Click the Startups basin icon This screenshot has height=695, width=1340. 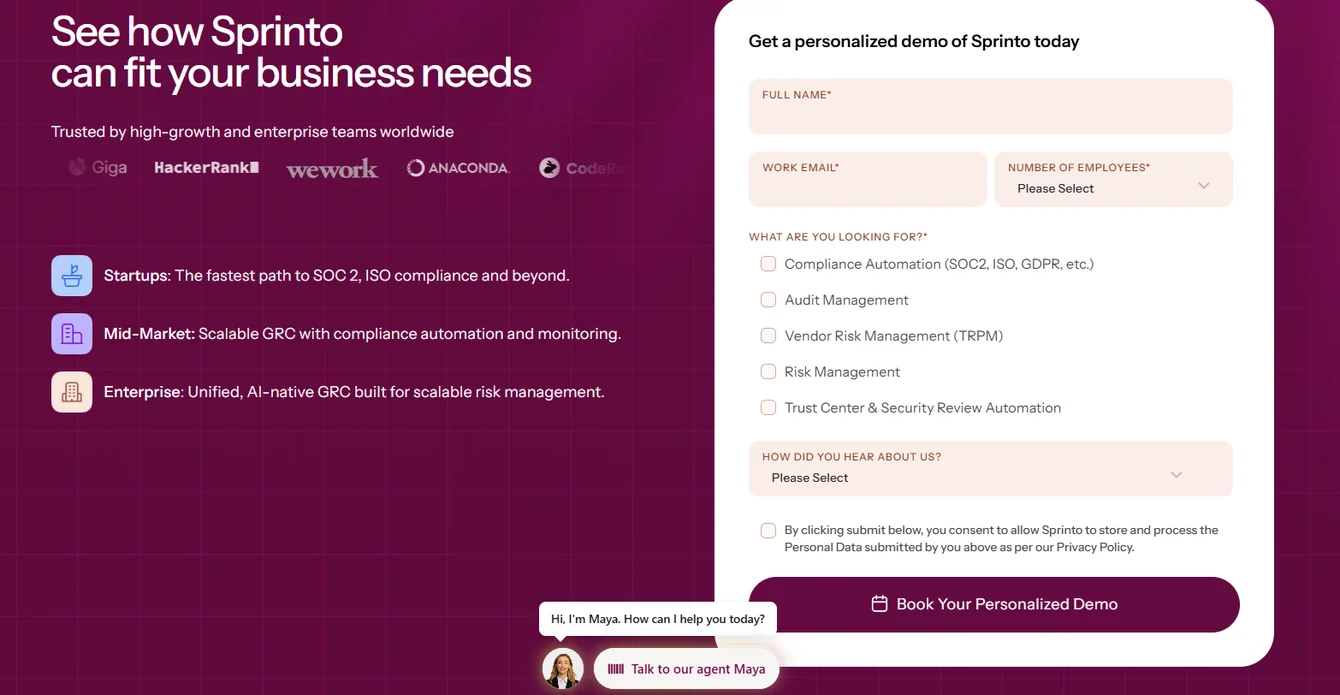pyautogui.click(x=72, y=276)
